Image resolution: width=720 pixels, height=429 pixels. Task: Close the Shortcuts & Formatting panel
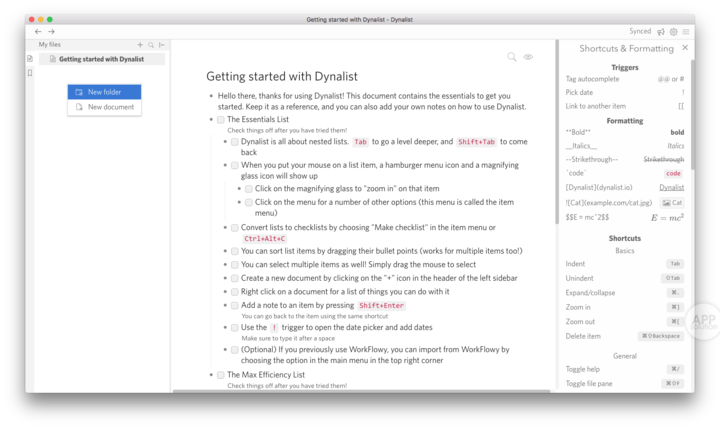(x=685, y=48)
